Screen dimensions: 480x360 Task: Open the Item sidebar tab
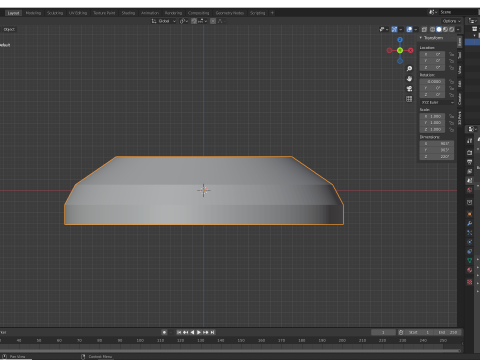(460, 42)
